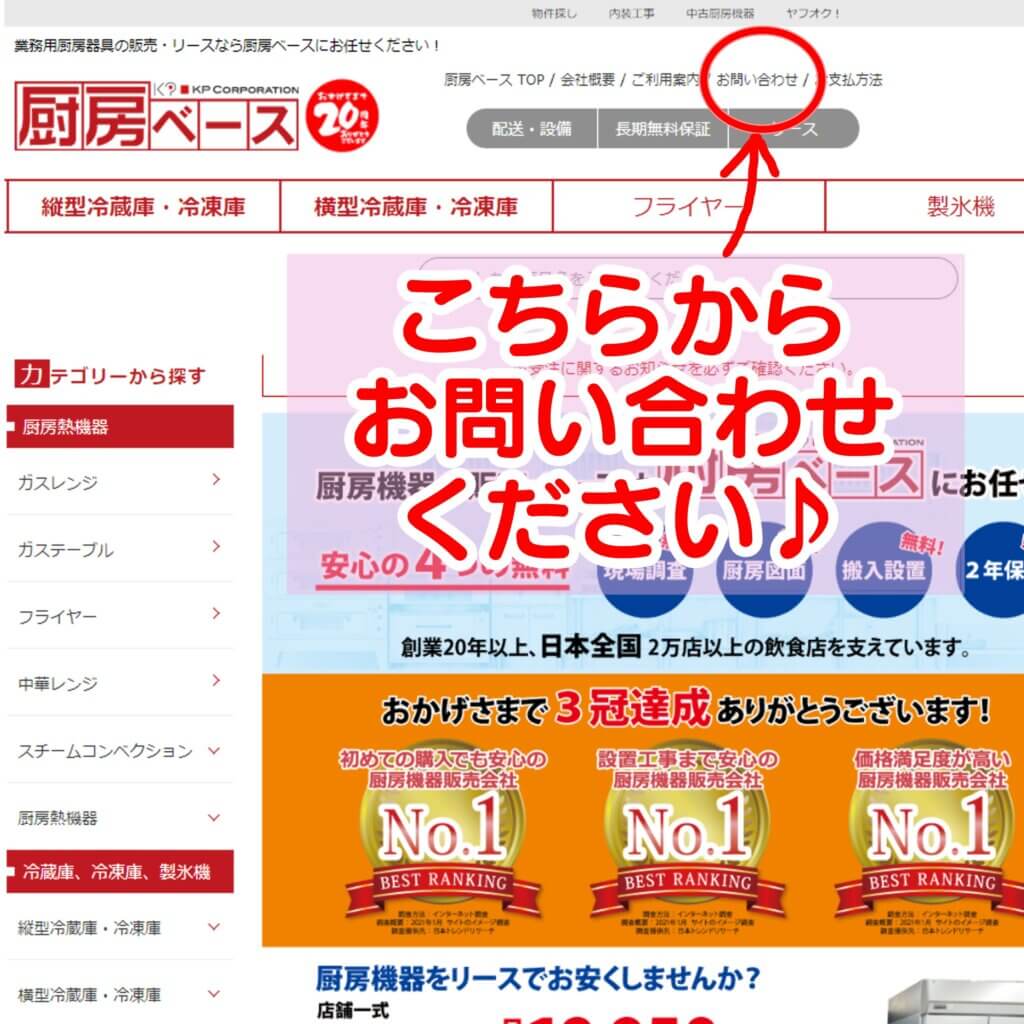Screen dimensions: 1024x1024
Task: Click the 長期無料保証 button
Action: (x=663, y=129)
